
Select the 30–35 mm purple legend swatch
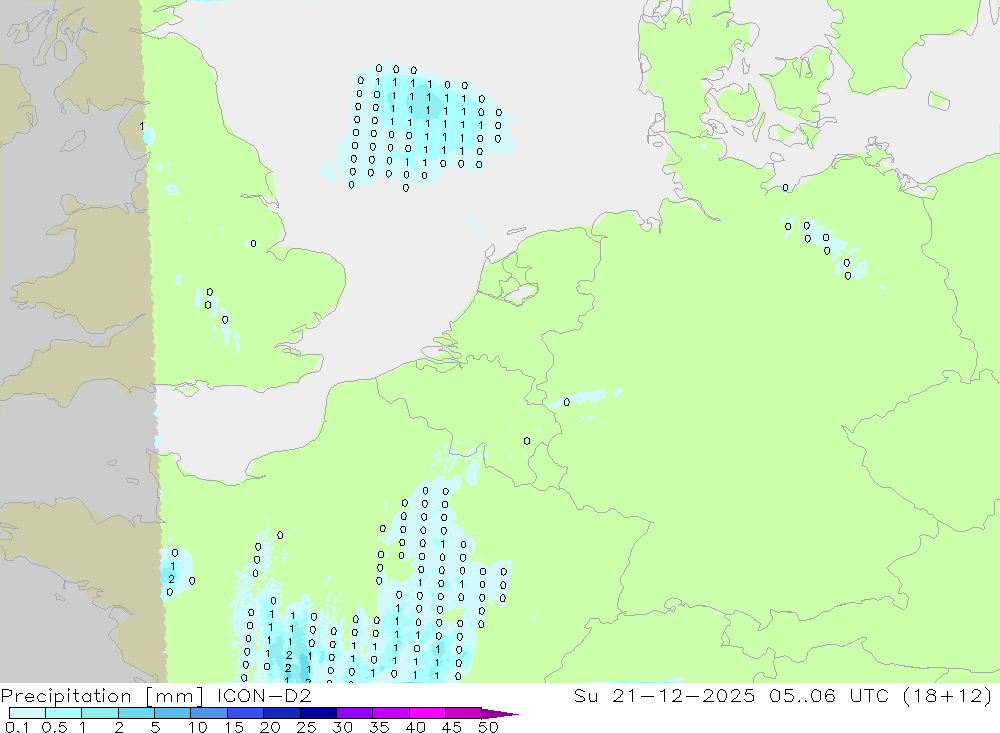355,713
